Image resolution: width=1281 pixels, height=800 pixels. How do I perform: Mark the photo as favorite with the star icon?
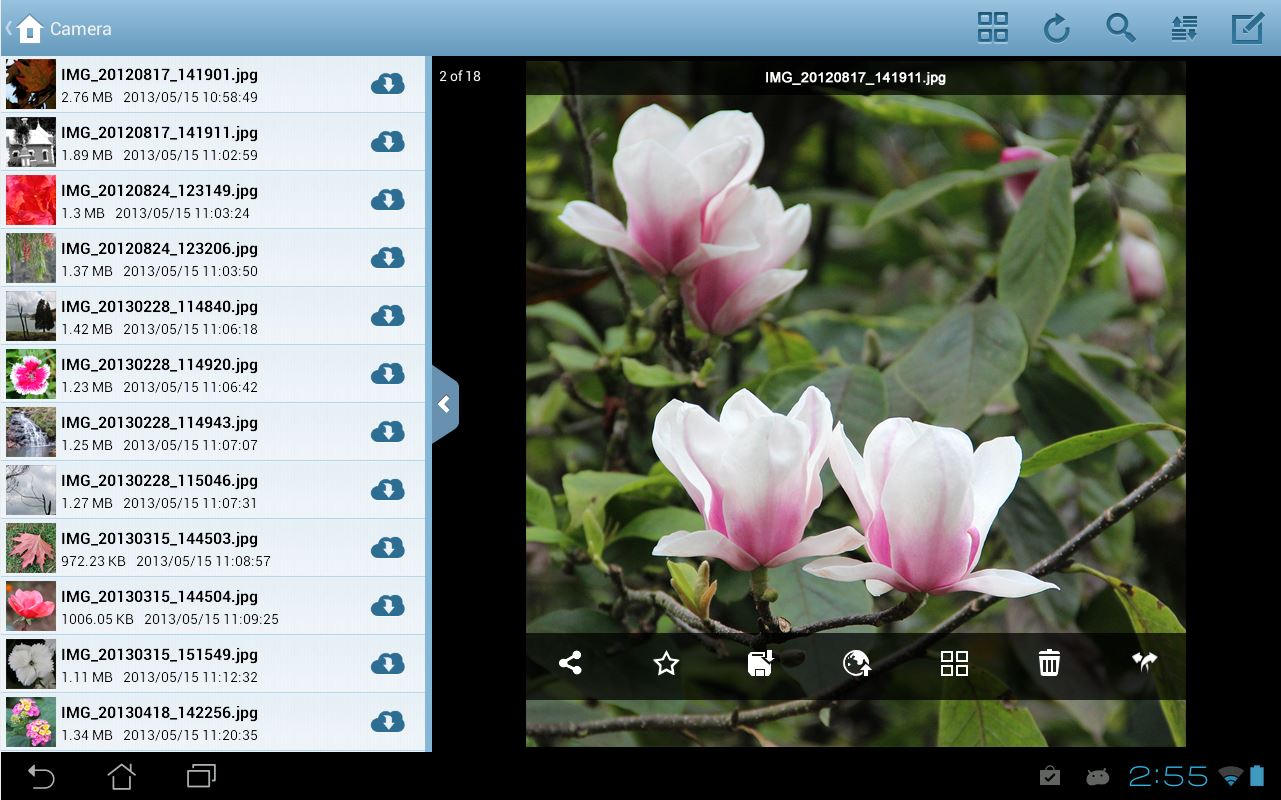click(x=666, y=663)
